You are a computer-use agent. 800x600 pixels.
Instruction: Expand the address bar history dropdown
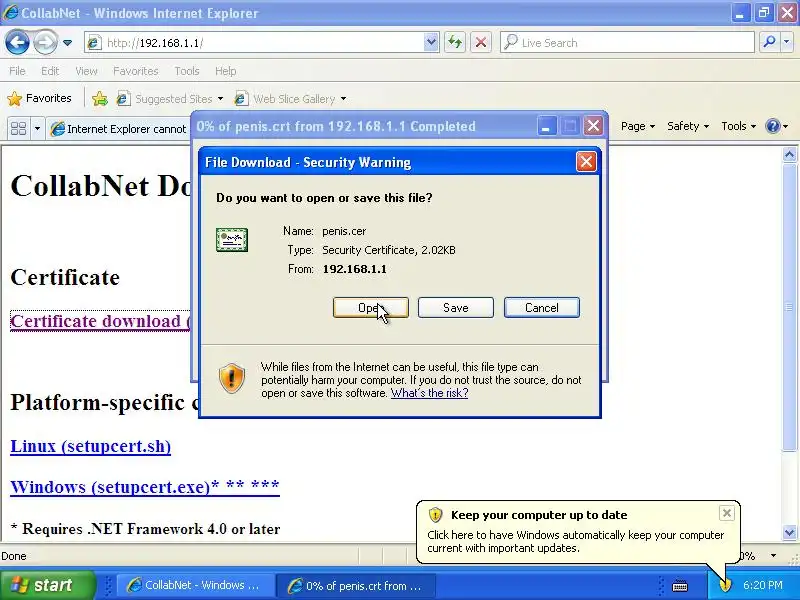431,43
